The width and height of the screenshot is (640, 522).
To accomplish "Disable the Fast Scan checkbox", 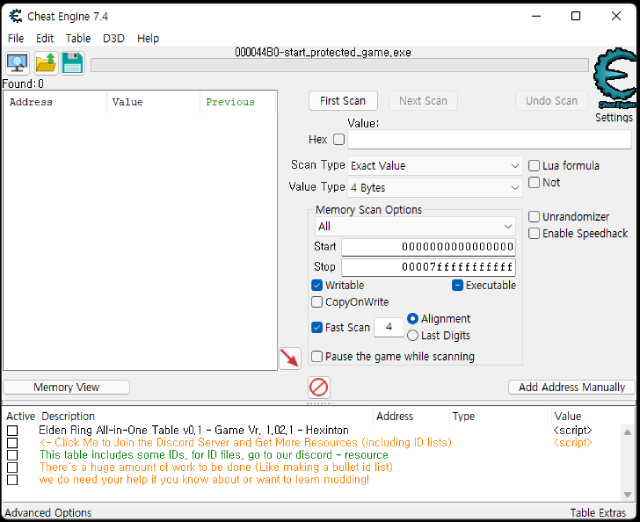I will [317, 327].
